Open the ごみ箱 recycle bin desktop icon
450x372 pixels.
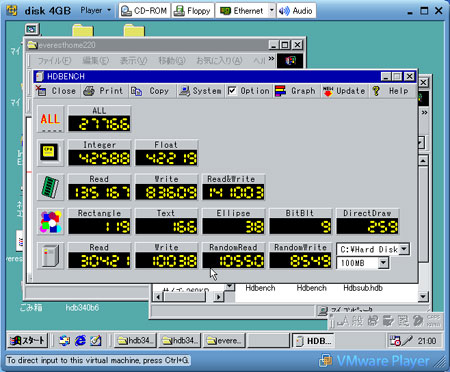point(31,307)
